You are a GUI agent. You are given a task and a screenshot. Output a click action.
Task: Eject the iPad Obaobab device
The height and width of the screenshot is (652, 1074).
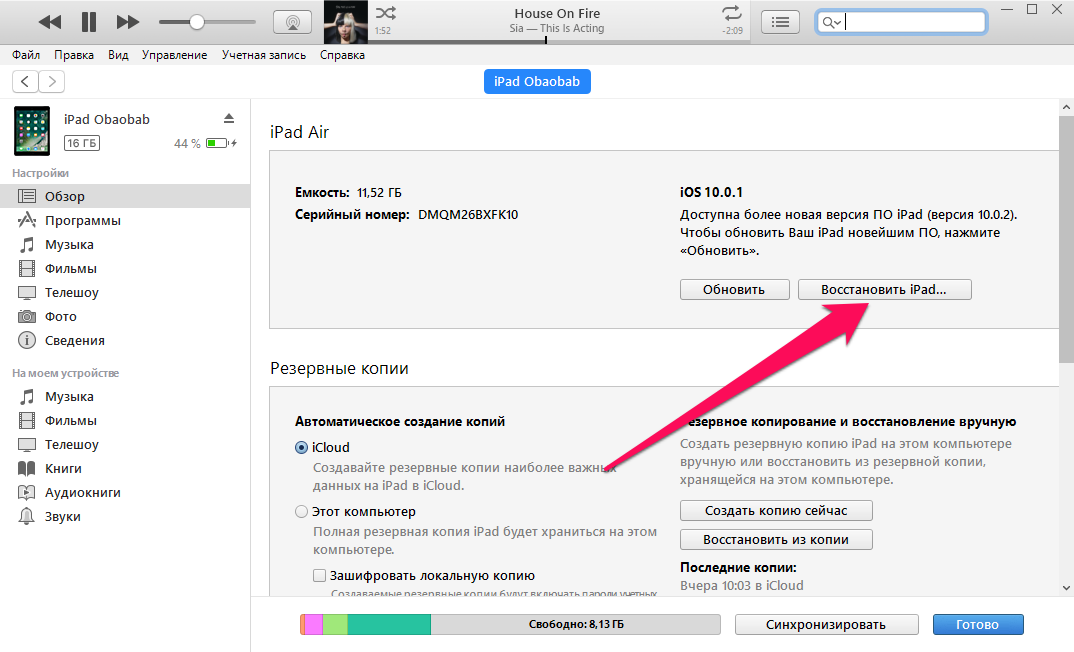tap(229, 118)
